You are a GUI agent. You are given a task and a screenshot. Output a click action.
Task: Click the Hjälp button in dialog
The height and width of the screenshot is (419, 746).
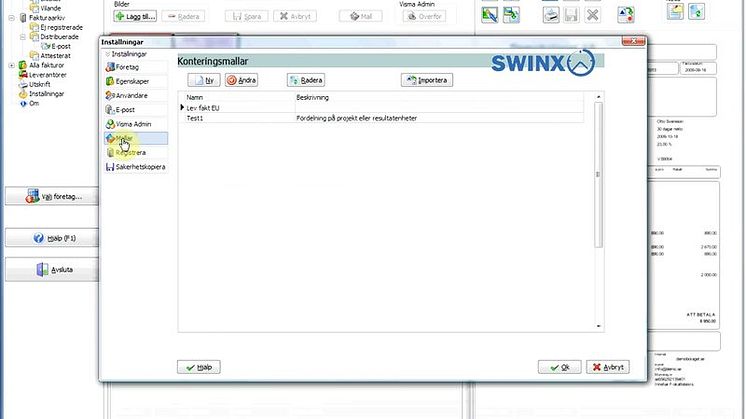coord(199,367)
